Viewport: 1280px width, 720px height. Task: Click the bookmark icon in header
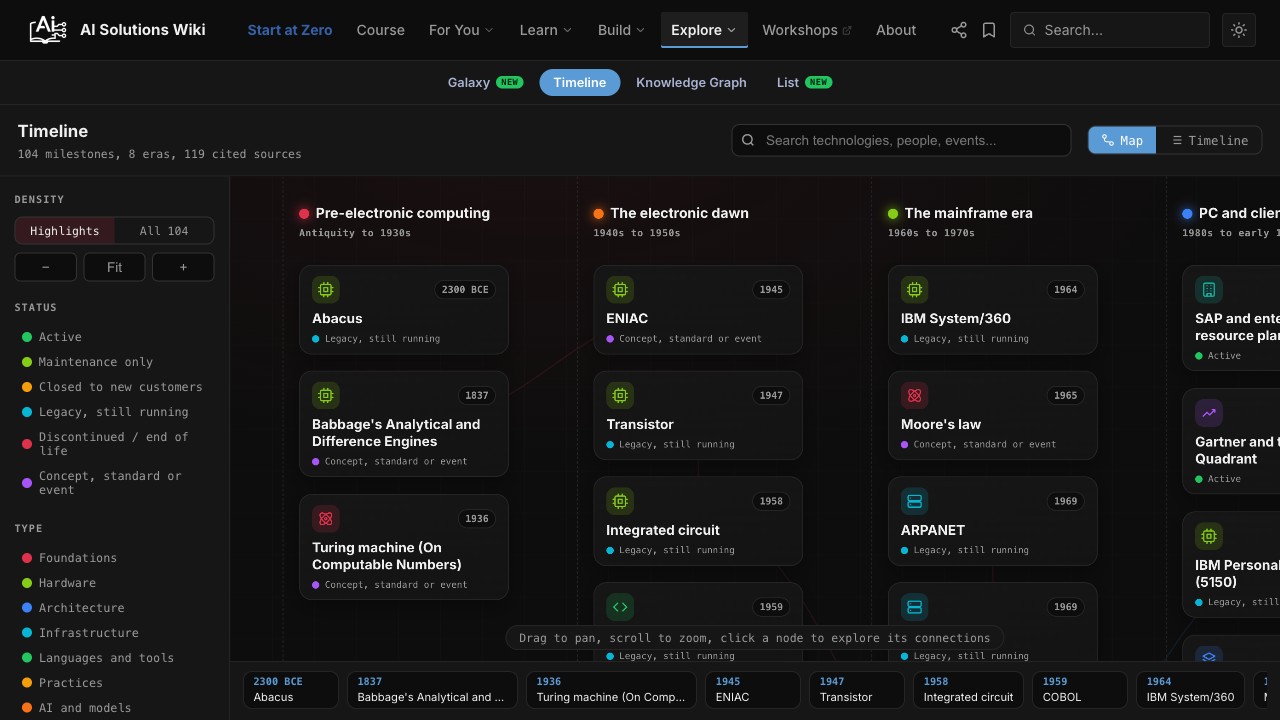(989, 30)
